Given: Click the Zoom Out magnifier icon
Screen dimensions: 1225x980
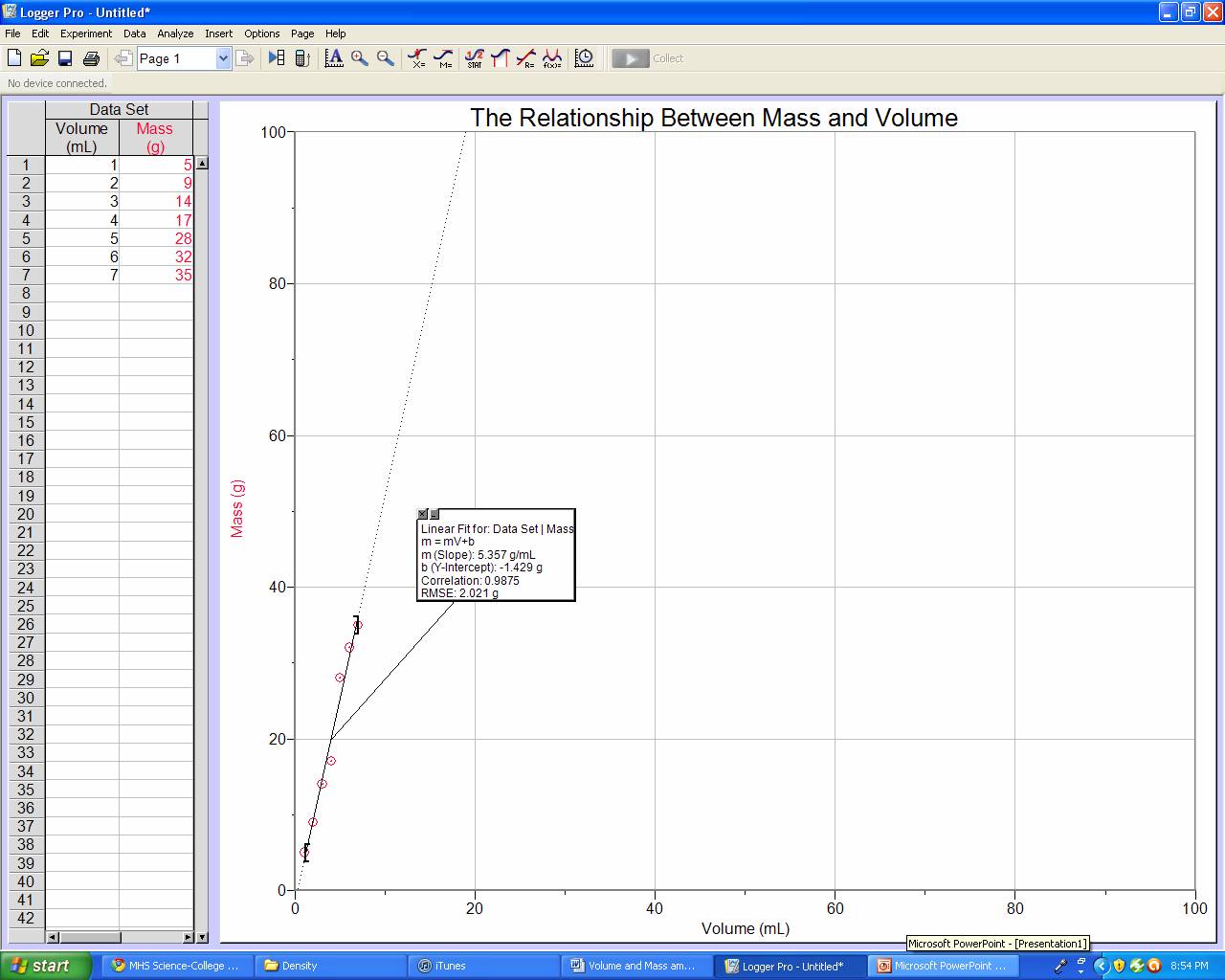Looking at the screenshot, I should click(x=386, y=58).
